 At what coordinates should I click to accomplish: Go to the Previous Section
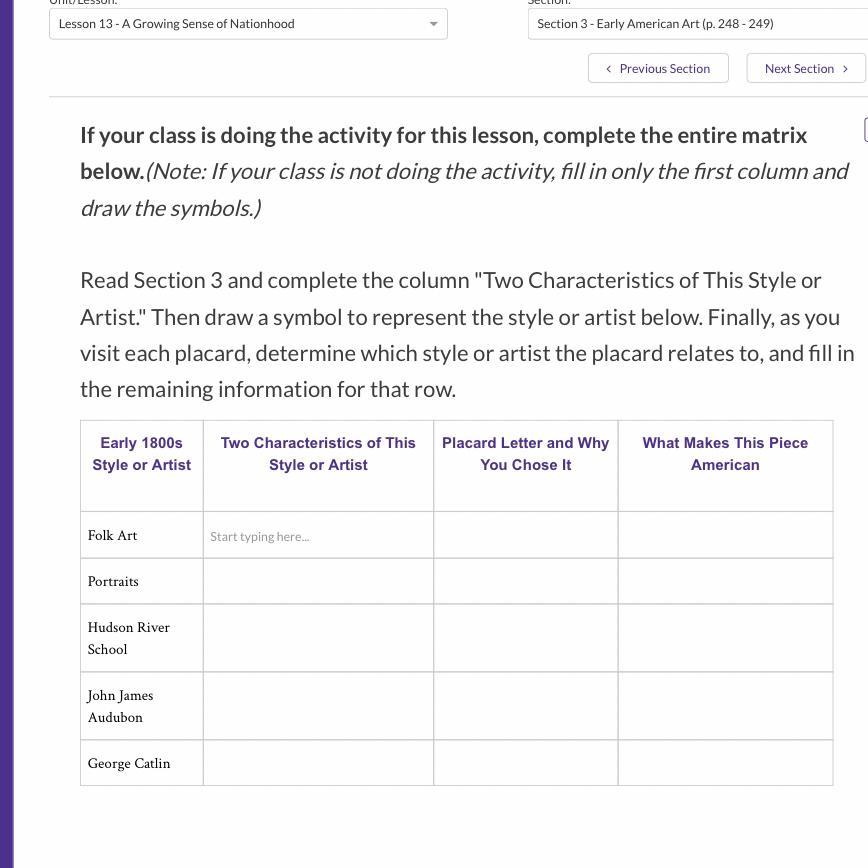point(658,69)
